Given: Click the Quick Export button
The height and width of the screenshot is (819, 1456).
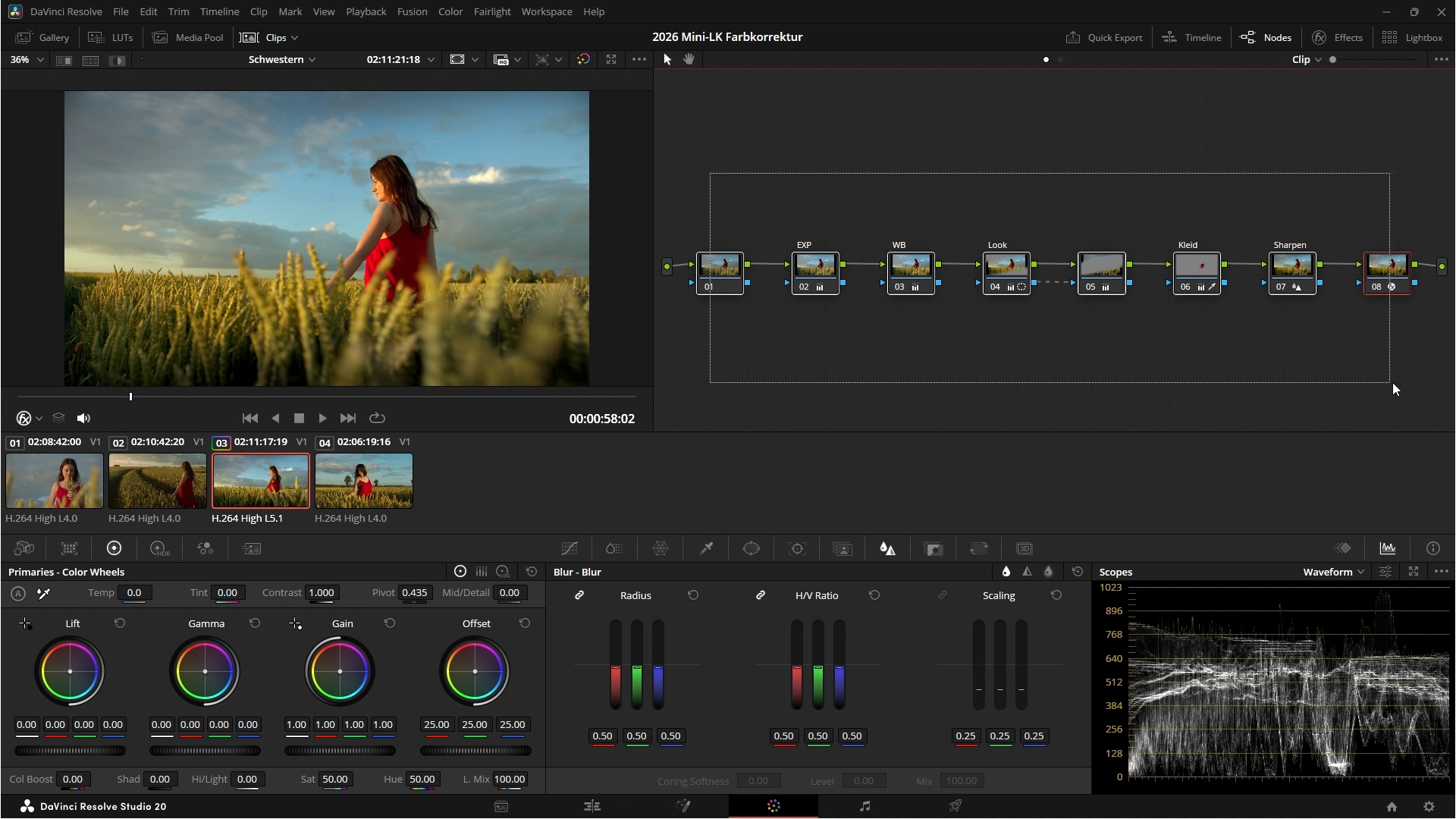Looking at the screenshot, I should (1104, 37).
